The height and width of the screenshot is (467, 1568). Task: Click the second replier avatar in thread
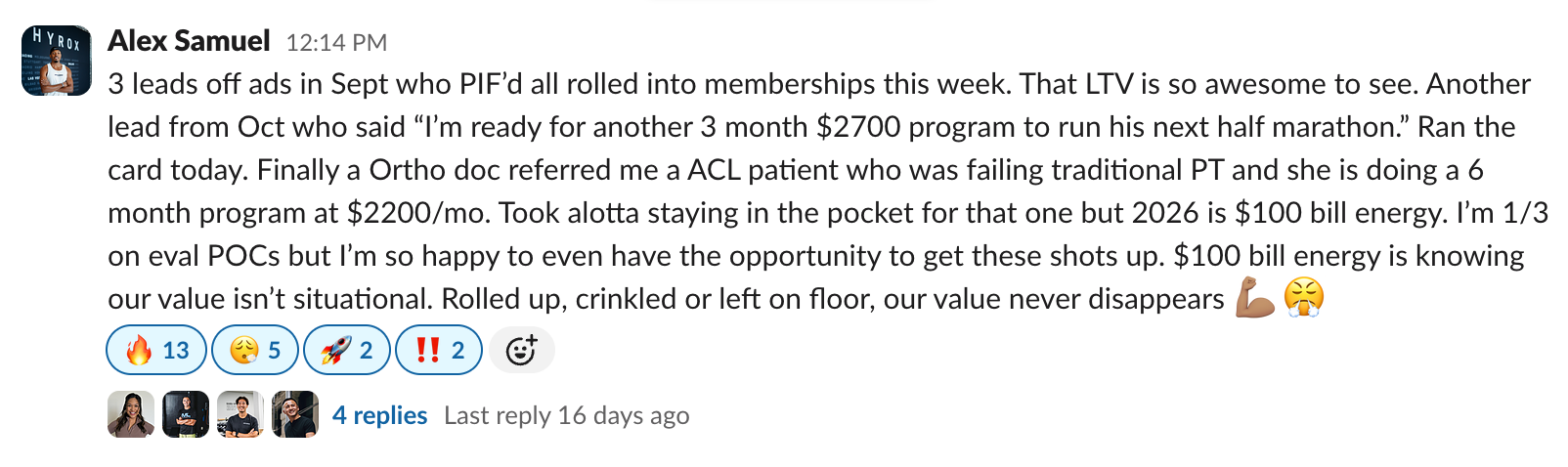point(186,414)
